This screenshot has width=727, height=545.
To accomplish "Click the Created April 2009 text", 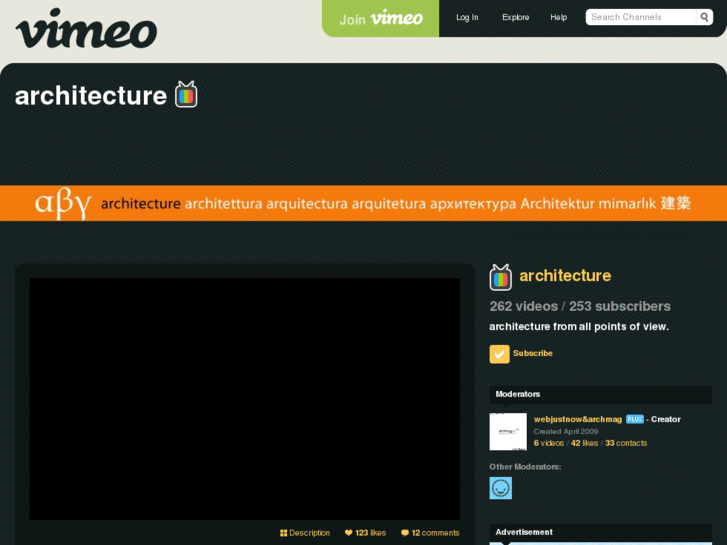I will (566, 431).
